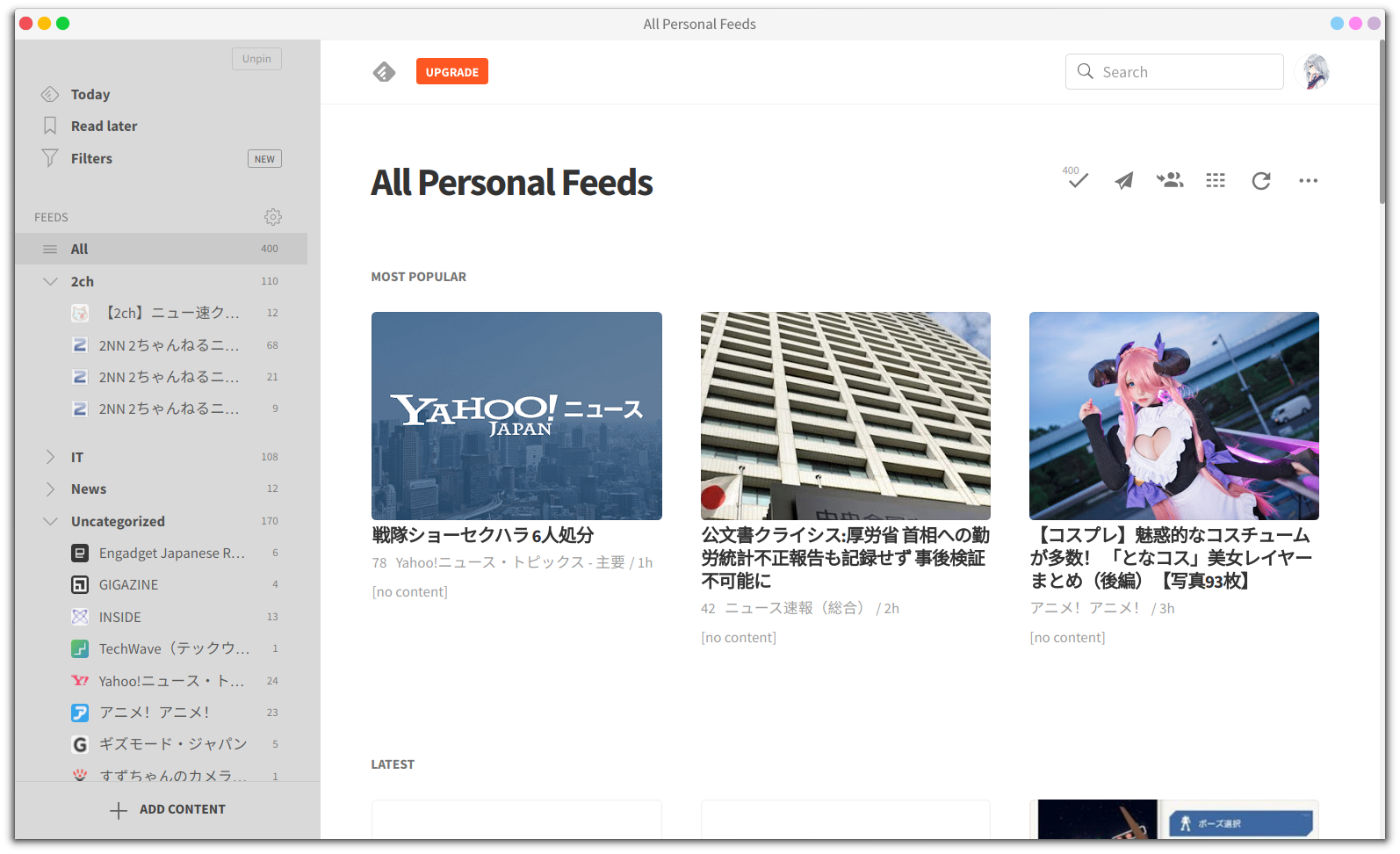1400x854 pixels.
Task: Click the orange UPGRADE button
Action: pos(452,72)
